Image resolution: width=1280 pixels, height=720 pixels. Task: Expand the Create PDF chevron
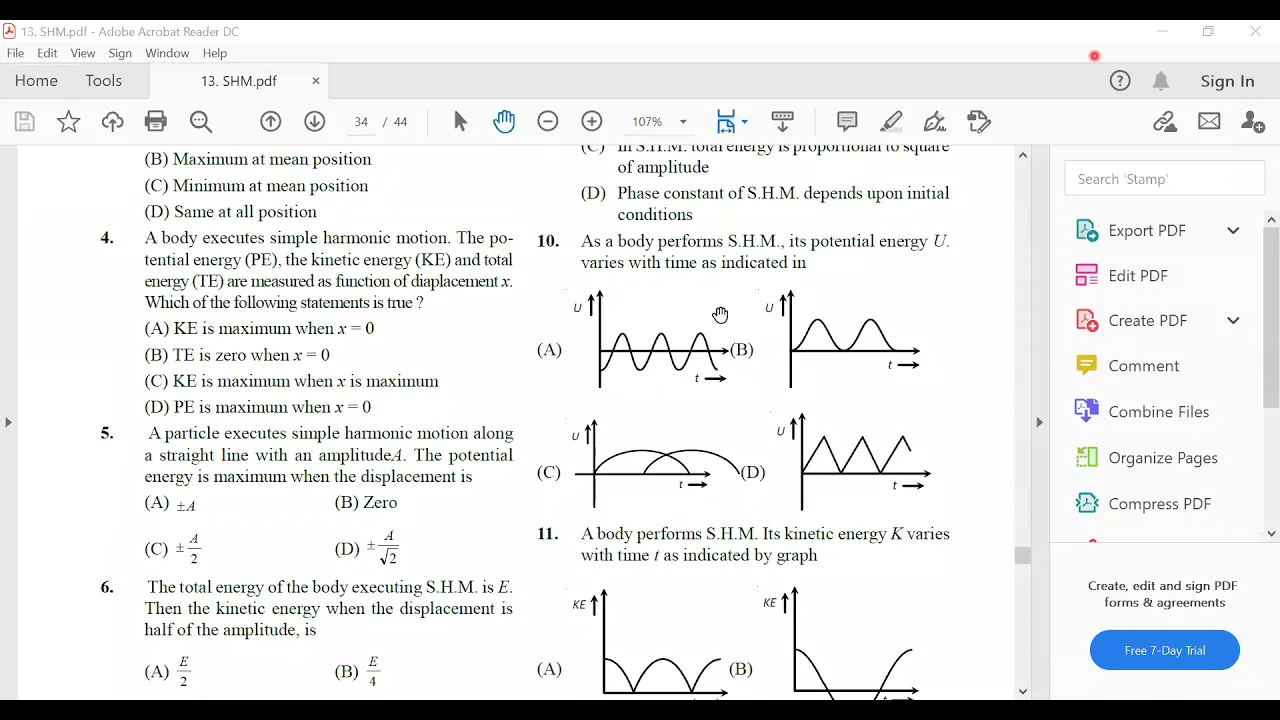1233,320
